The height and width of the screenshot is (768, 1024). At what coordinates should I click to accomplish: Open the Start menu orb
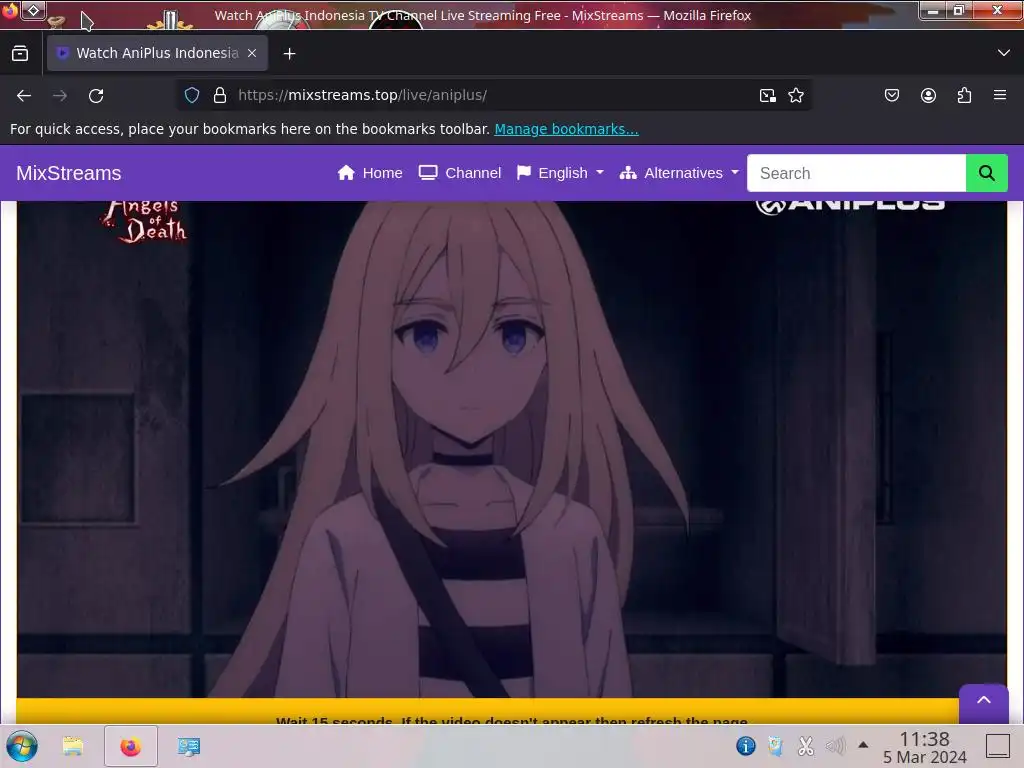pyautogui.click(x=22, y=746)
